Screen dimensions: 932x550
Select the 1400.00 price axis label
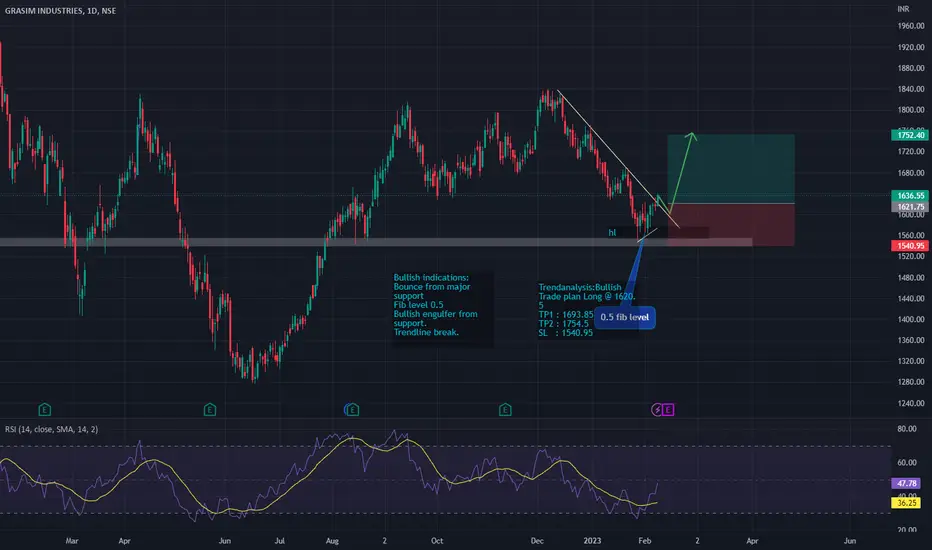pyautogui.click(x=911, y=319)
